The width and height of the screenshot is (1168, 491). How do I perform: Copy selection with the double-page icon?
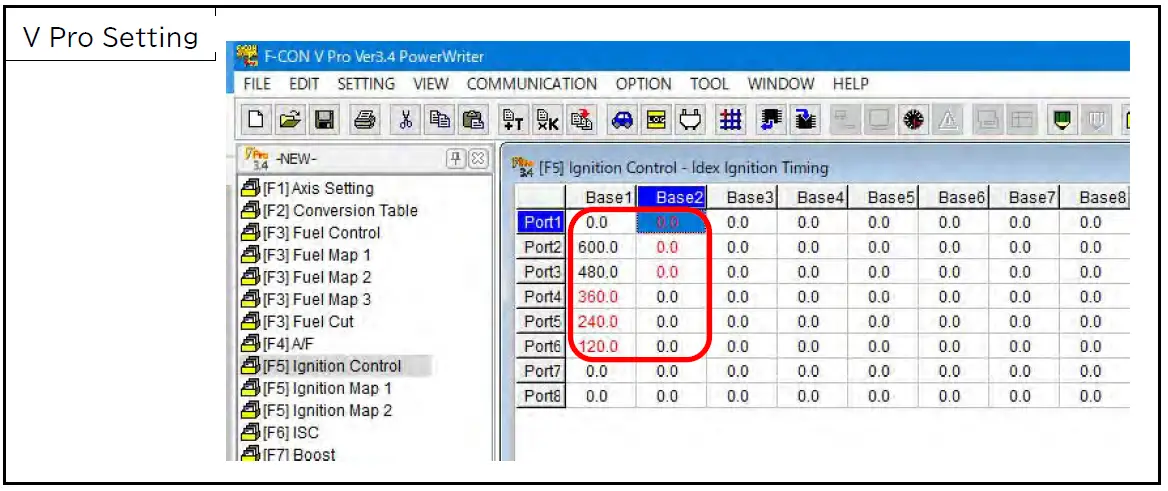[x=440, y=119]
